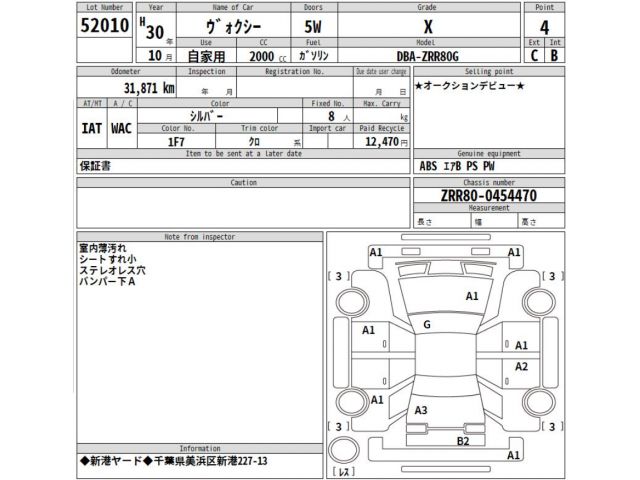The image size is (640, 480).
Task: Select the 新港ヤード address line
Action: point(174,461)
